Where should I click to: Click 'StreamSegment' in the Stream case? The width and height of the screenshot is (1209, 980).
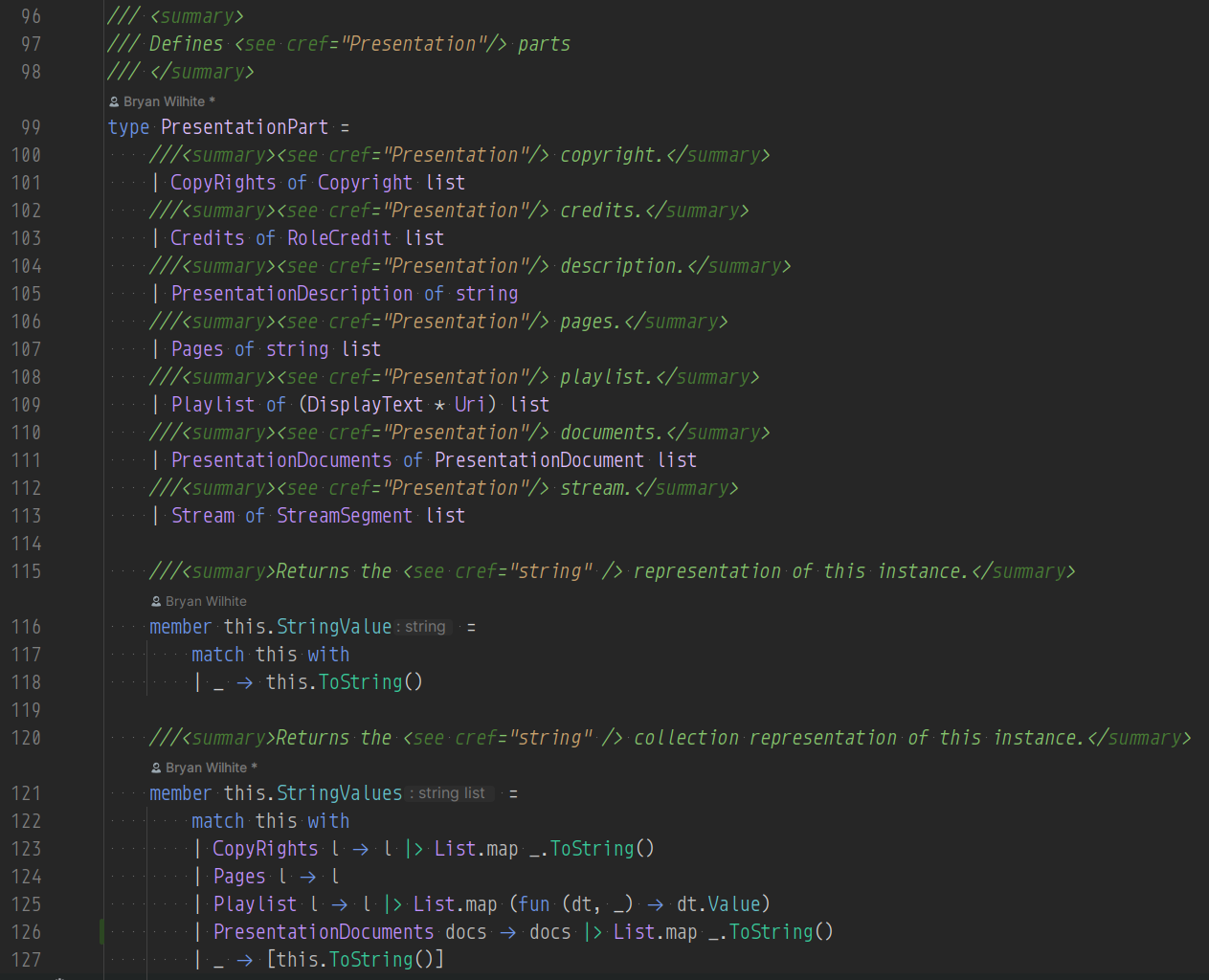click(x=345, y=516)
